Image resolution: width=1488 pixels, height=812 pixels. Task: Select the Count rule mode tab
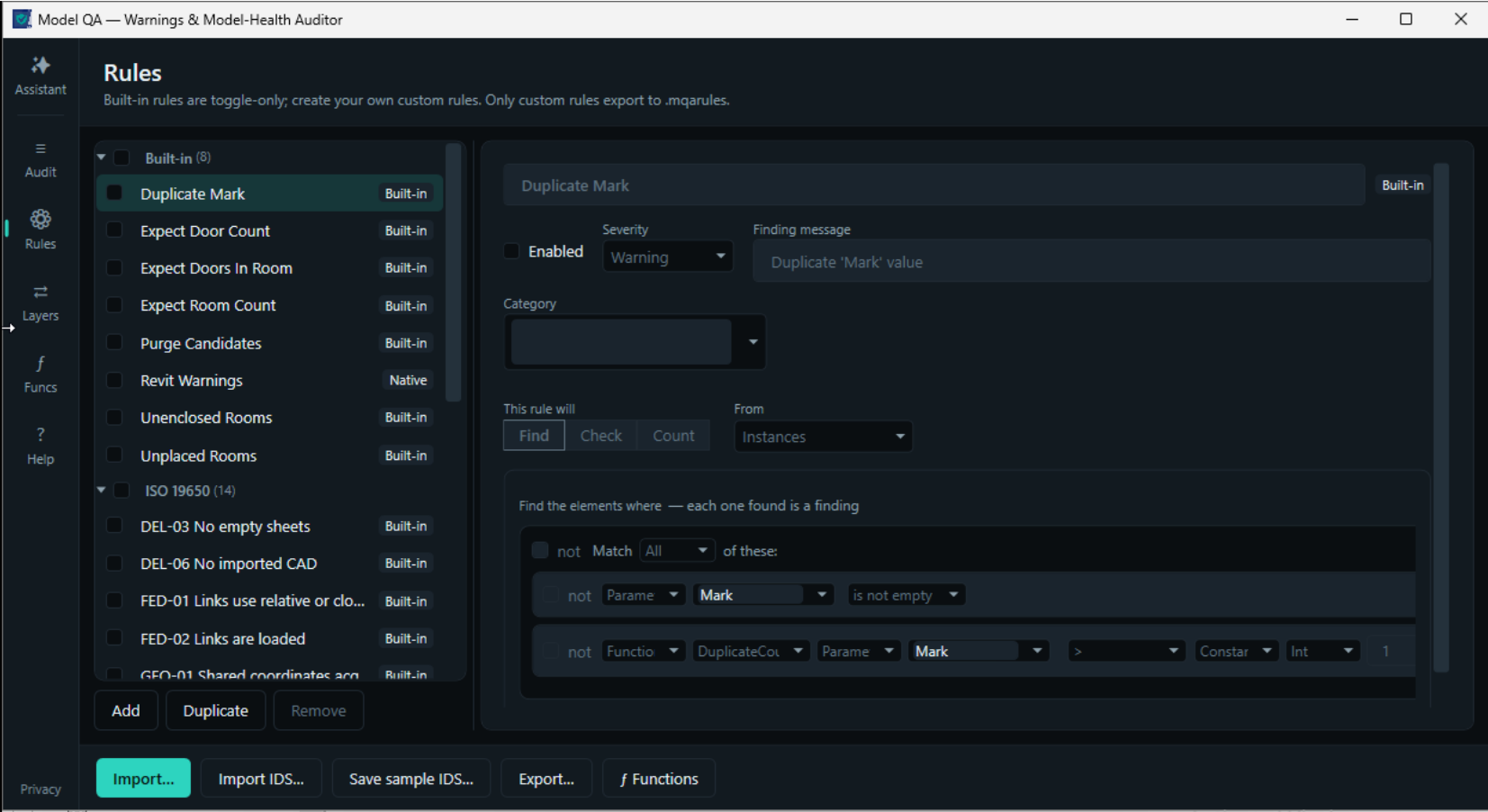pyautogui.click(x=673, y=436)
